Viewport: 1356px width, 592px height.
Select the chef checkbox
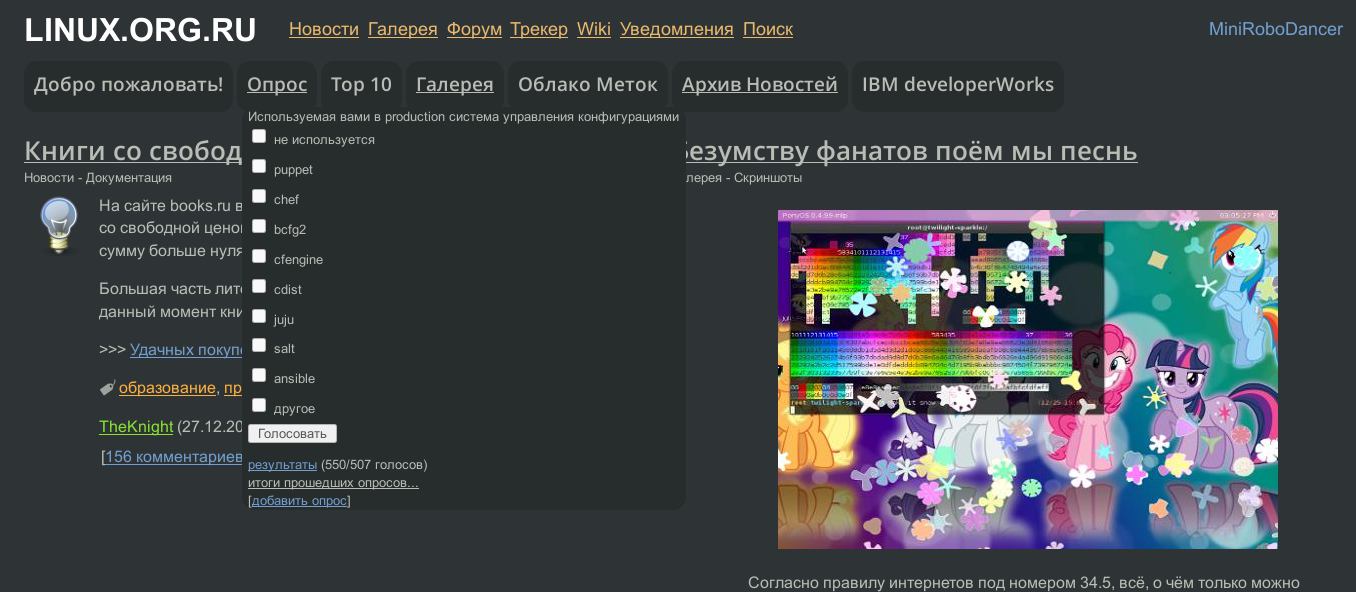click(259, 197)
